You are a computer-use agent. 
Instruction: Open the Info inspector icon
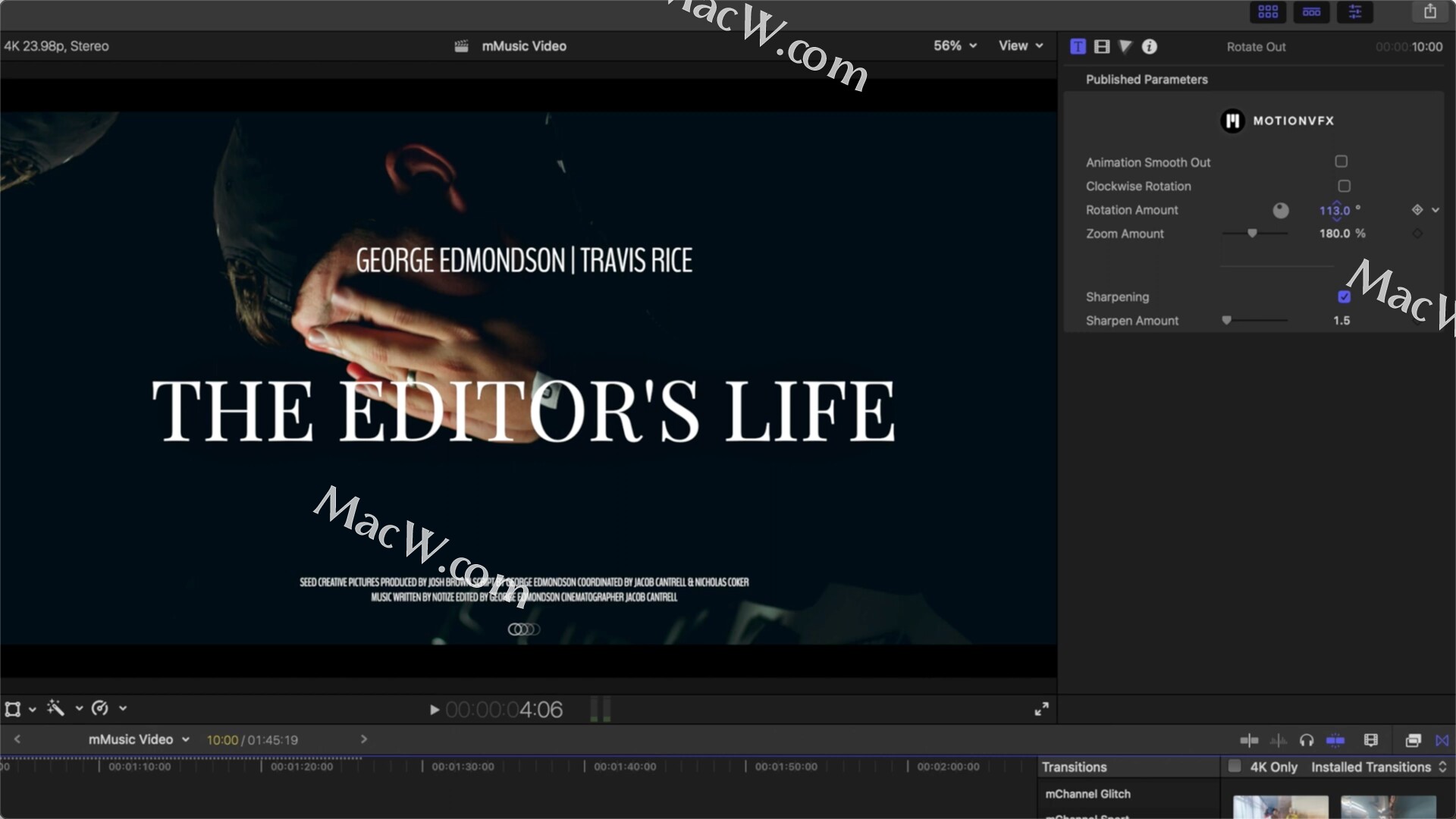coord(1150,46)
